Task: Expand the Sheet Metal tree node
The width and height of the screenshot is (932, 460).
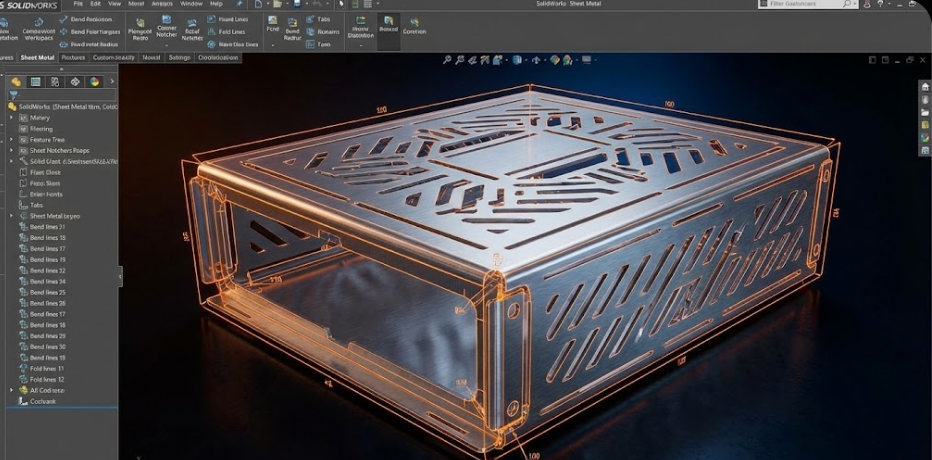Action: point(12,216)
